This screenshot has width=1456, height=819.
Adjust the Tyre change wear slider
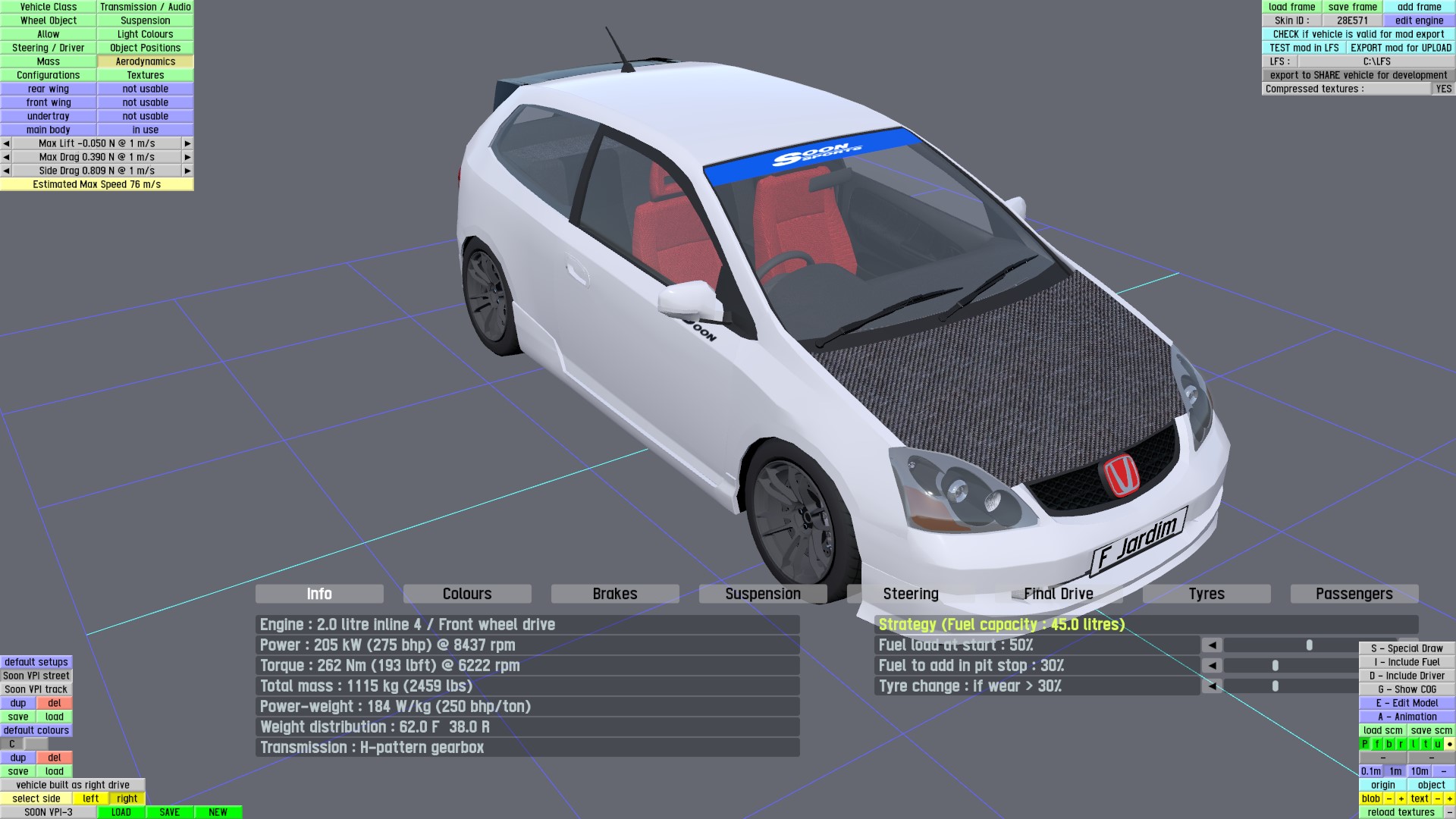(x=1276, y=686)
